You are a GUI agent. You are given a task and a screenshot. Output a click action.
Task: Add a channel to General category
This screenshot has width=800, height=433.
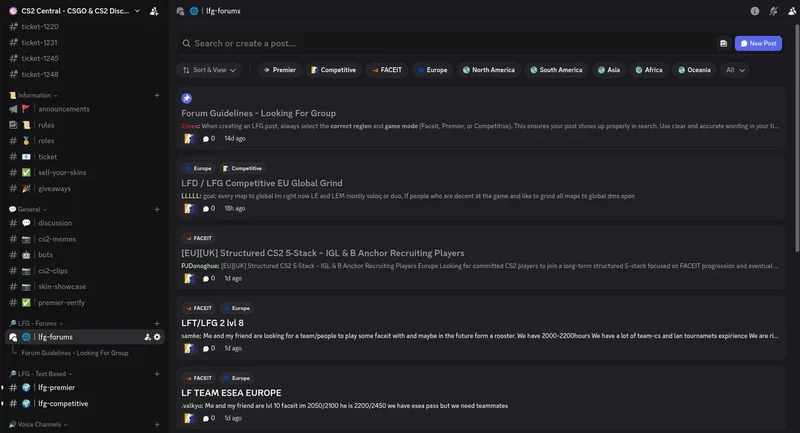tap(157, 209)
